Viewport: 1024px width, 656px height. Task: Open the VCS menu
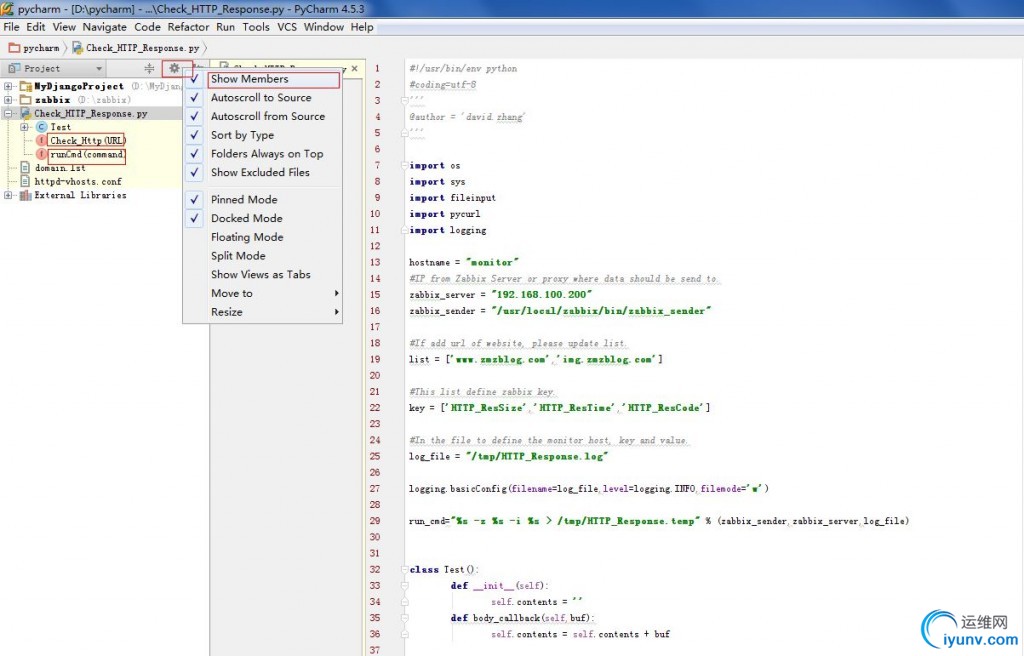coord(287,27)
